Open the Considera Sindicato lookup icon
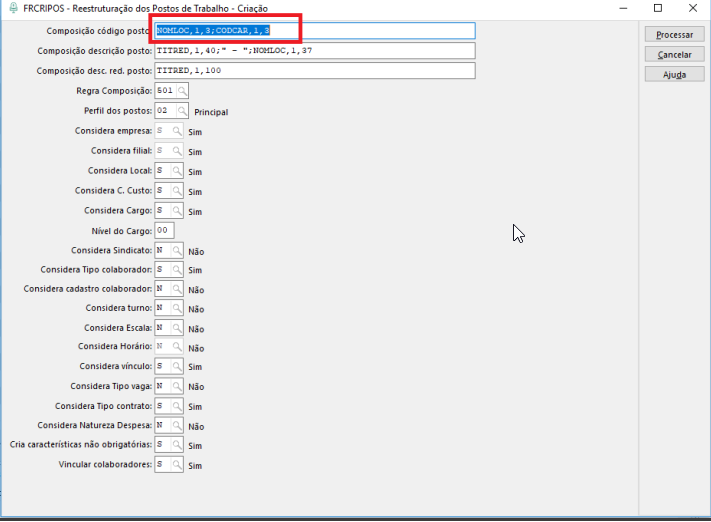The image size is (711, 522). point(177,250)
